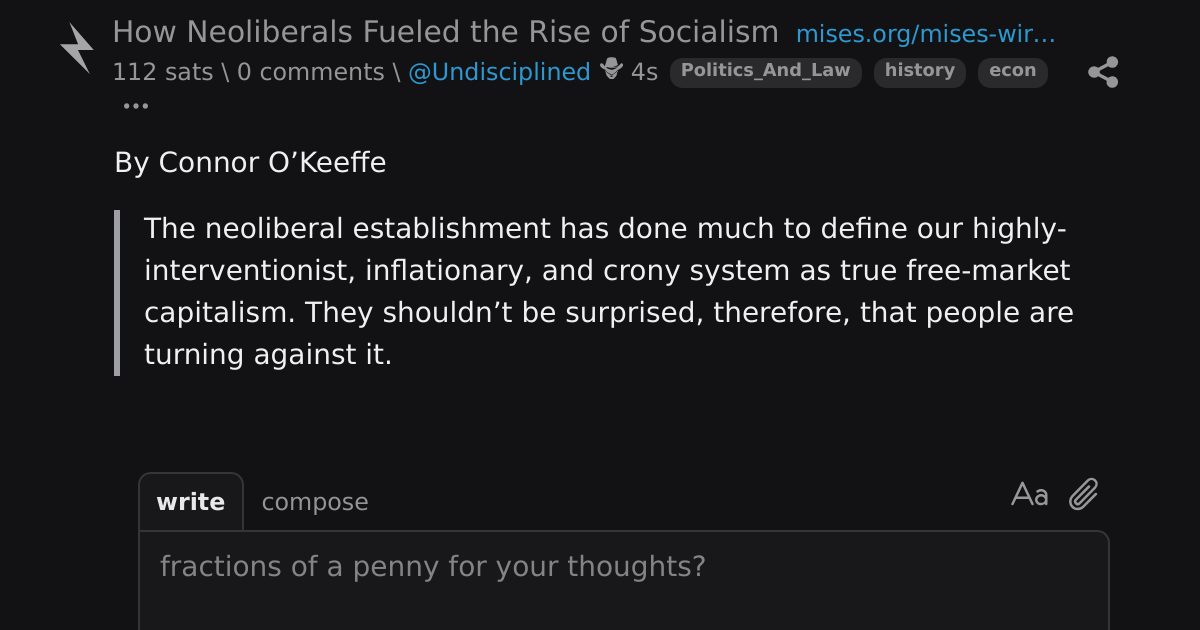This screenshot has height=630, width=1200.
Task: Filter by the econ tag
Action: pos(1012,72)
